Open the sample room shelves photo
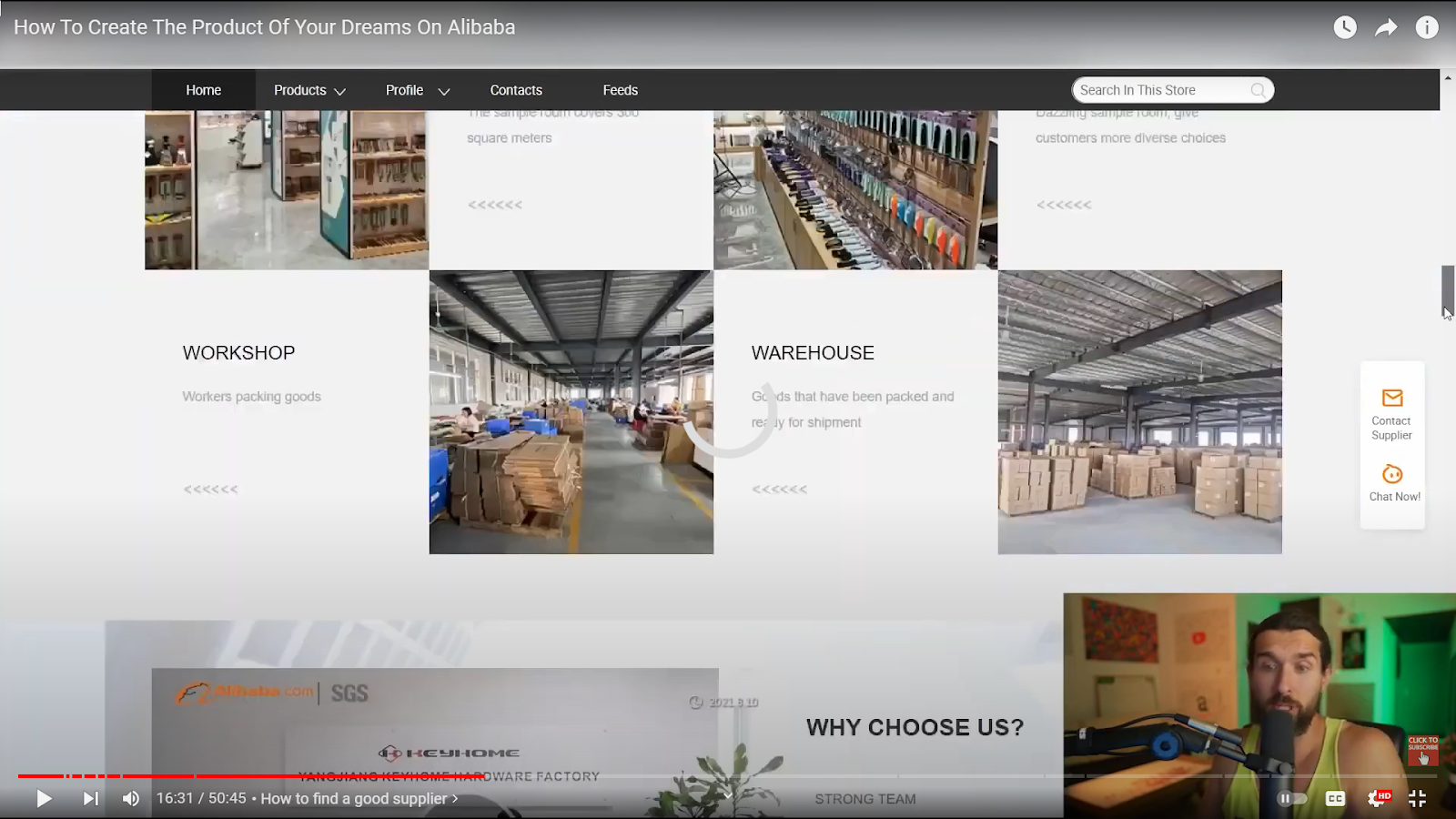Screen dimensions: 1456x819 point(287,190)
